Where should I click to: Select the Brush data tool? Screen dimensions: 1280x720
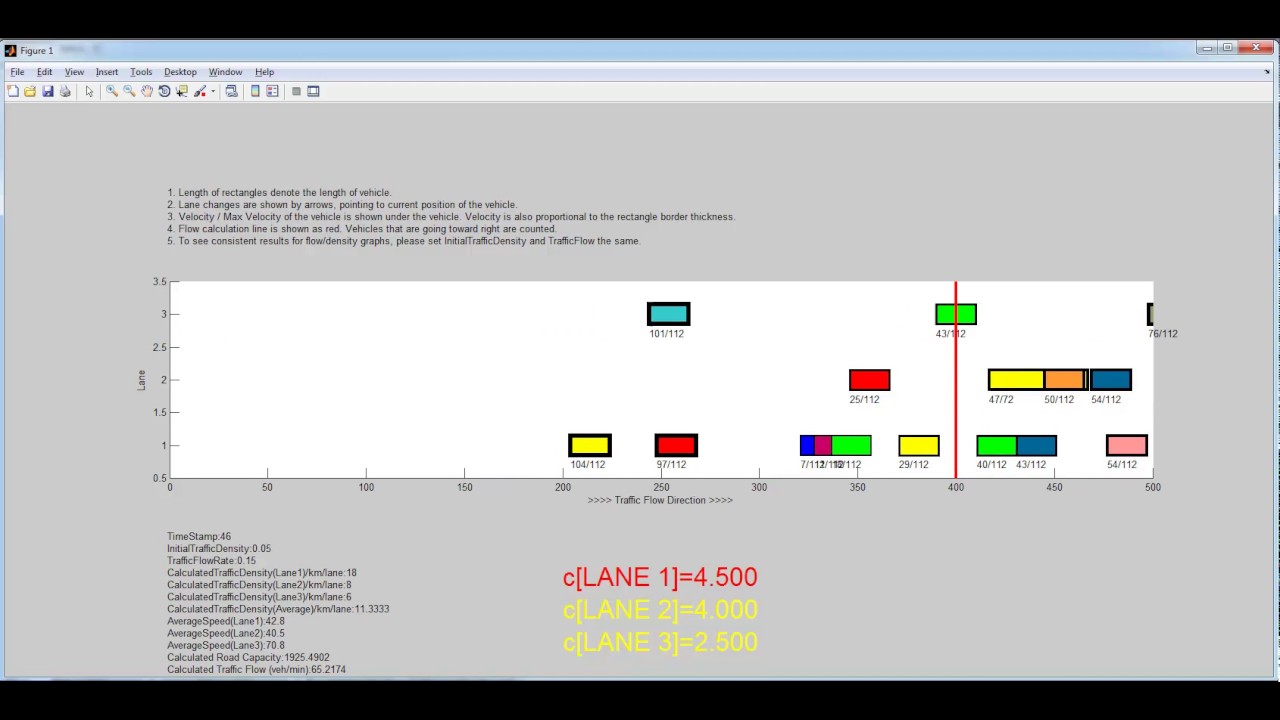click(200, 91)
